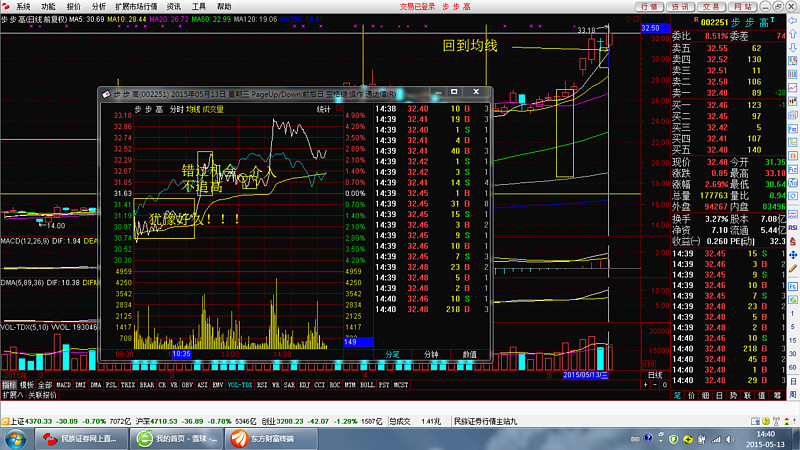Select the VOL-TDX indicator tab
Viewport: 800px width, 450px height.
click(x=239, y=384)
